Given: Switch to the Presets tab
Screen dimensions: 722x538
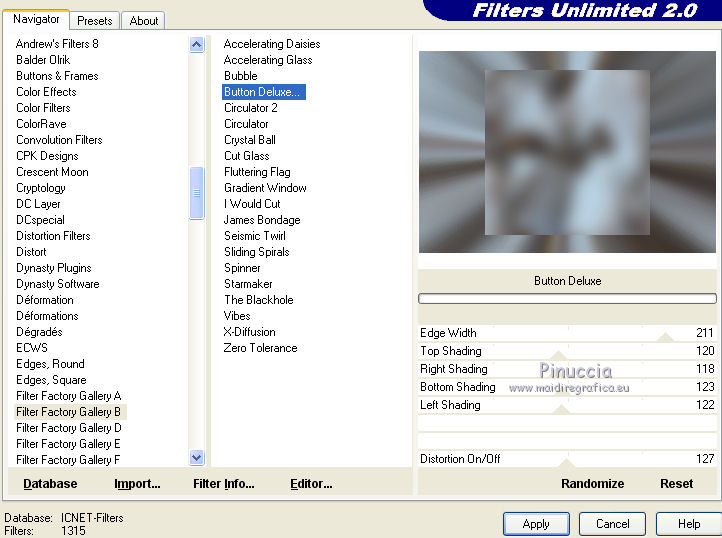Looking at the screenshot, I should tap(94, 21).
